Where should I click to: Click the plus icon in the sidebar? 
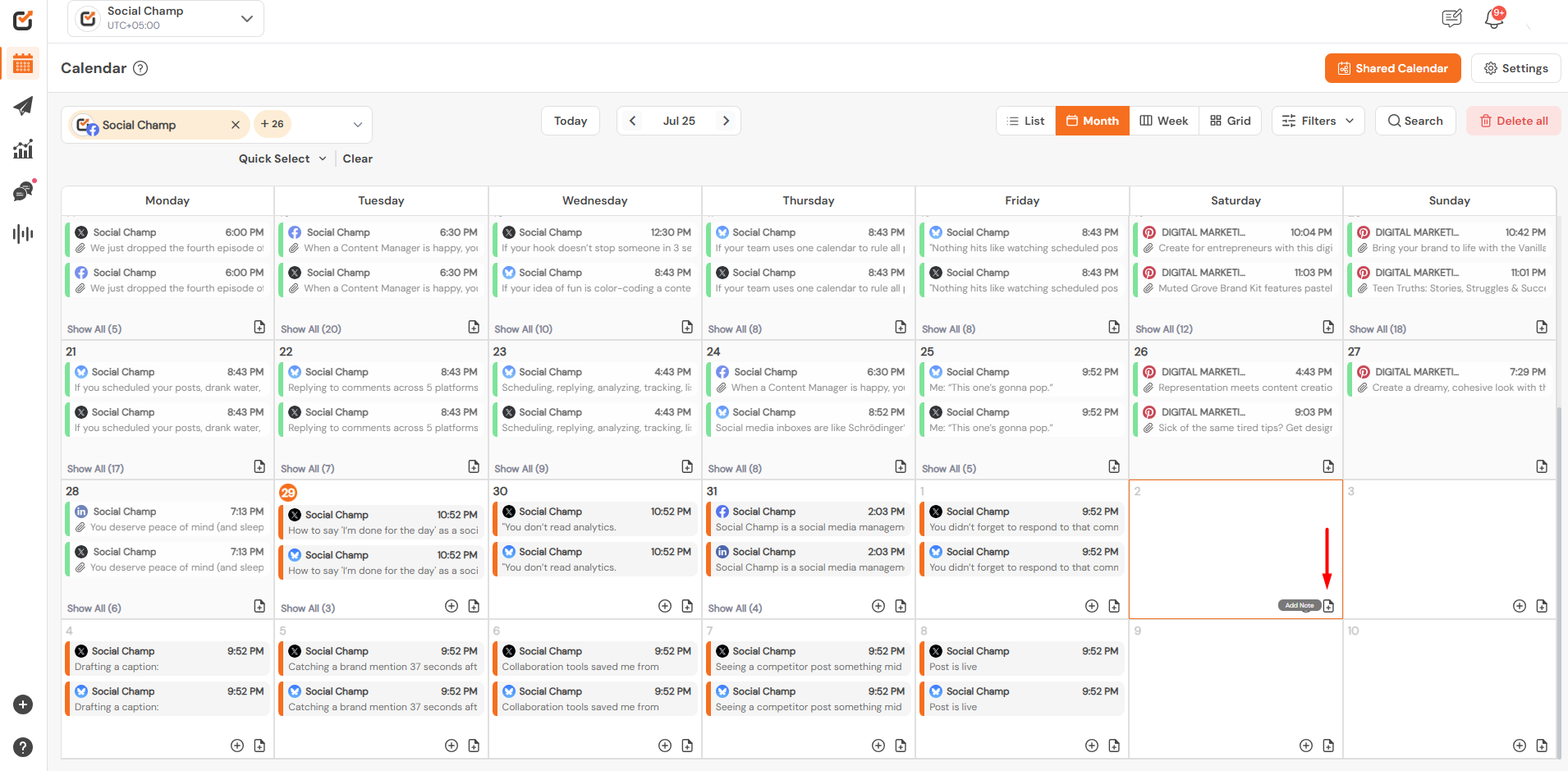[23, 704]
